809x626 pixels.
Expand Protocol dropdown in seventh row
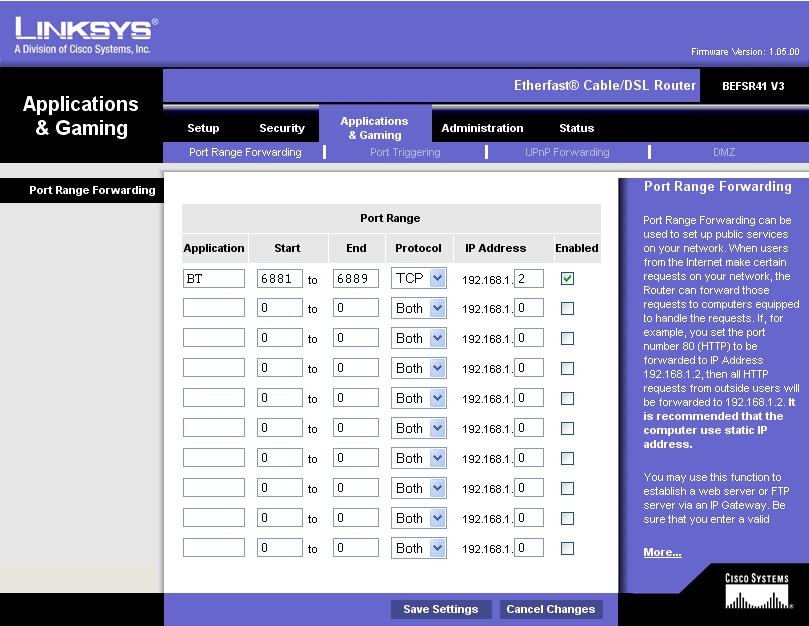pyautogui.click(x=418, y=458)
